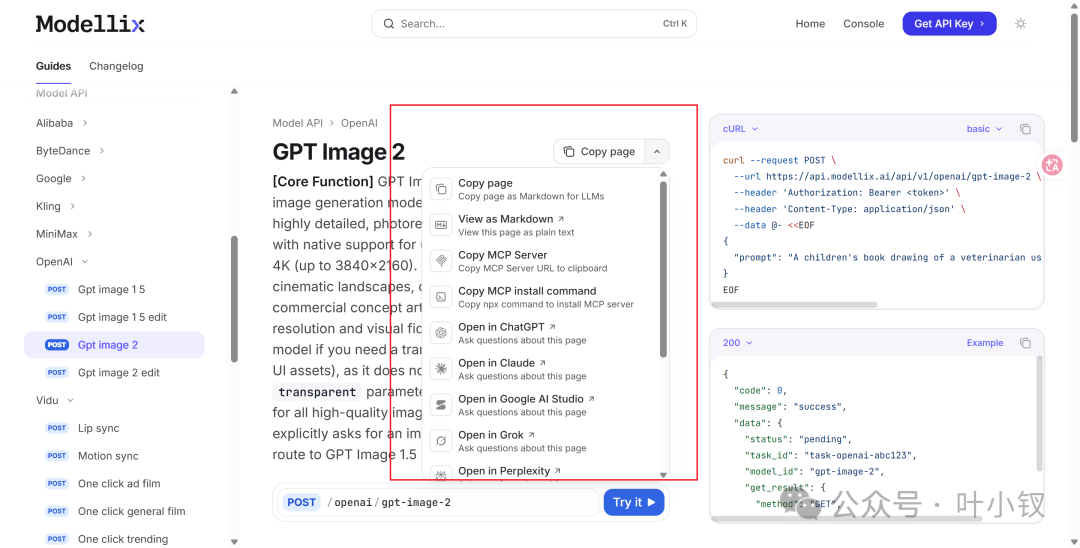Open the Home link

coord(810,23)
